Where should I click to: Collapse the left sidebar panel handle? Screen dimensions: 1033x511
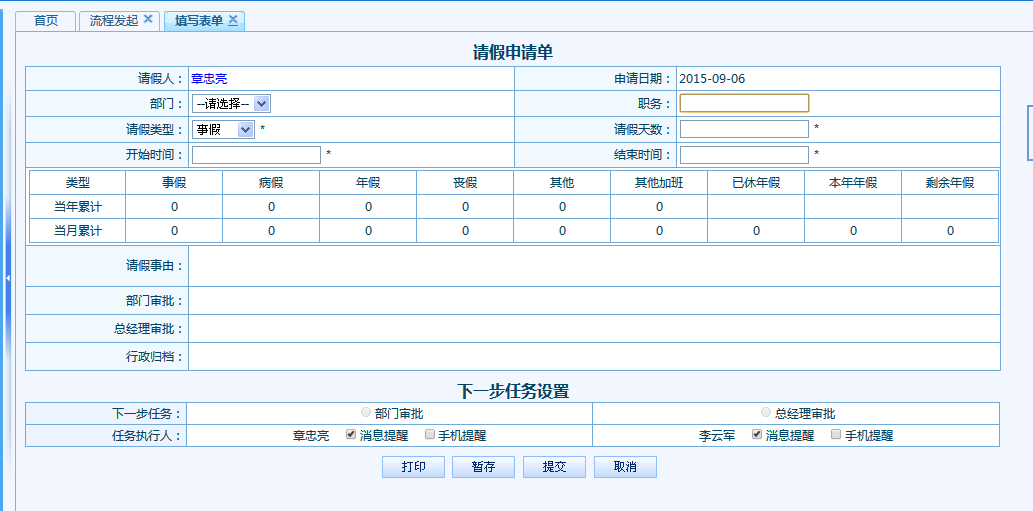pyautogui.click(x=8, y=279)
